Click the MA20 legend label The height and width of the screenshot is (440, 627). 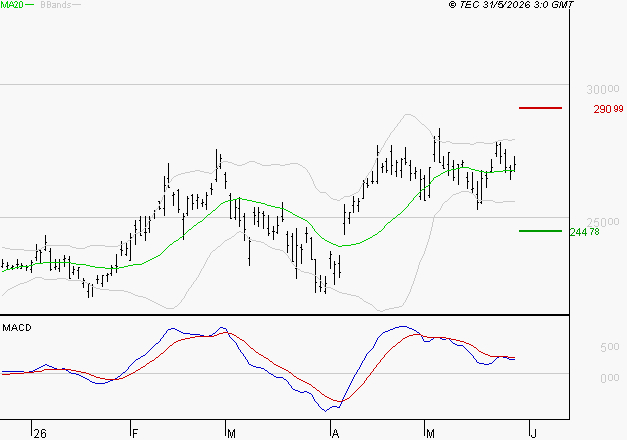point(12,5)
